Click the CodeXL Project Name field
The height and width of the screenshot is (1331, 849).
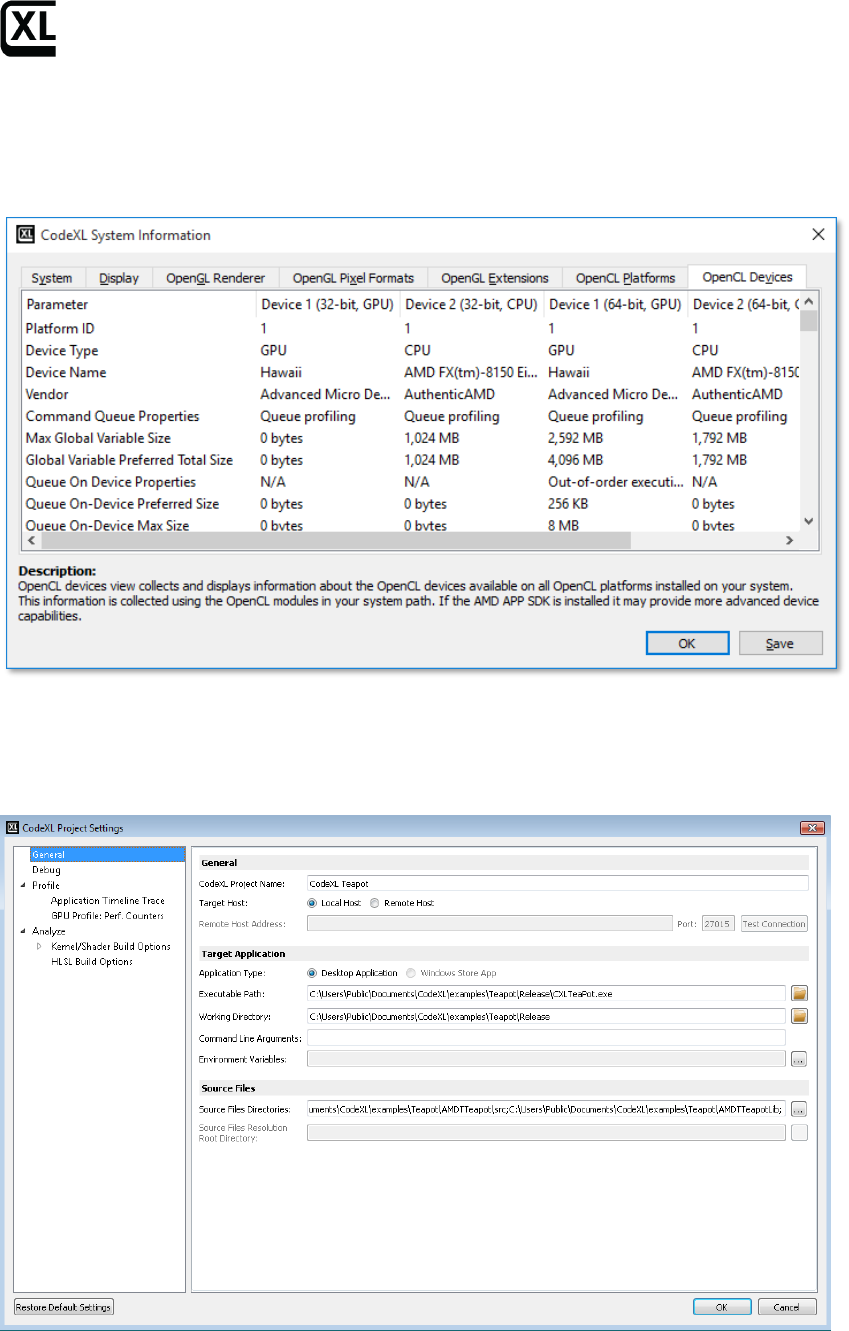coord(557,883)
